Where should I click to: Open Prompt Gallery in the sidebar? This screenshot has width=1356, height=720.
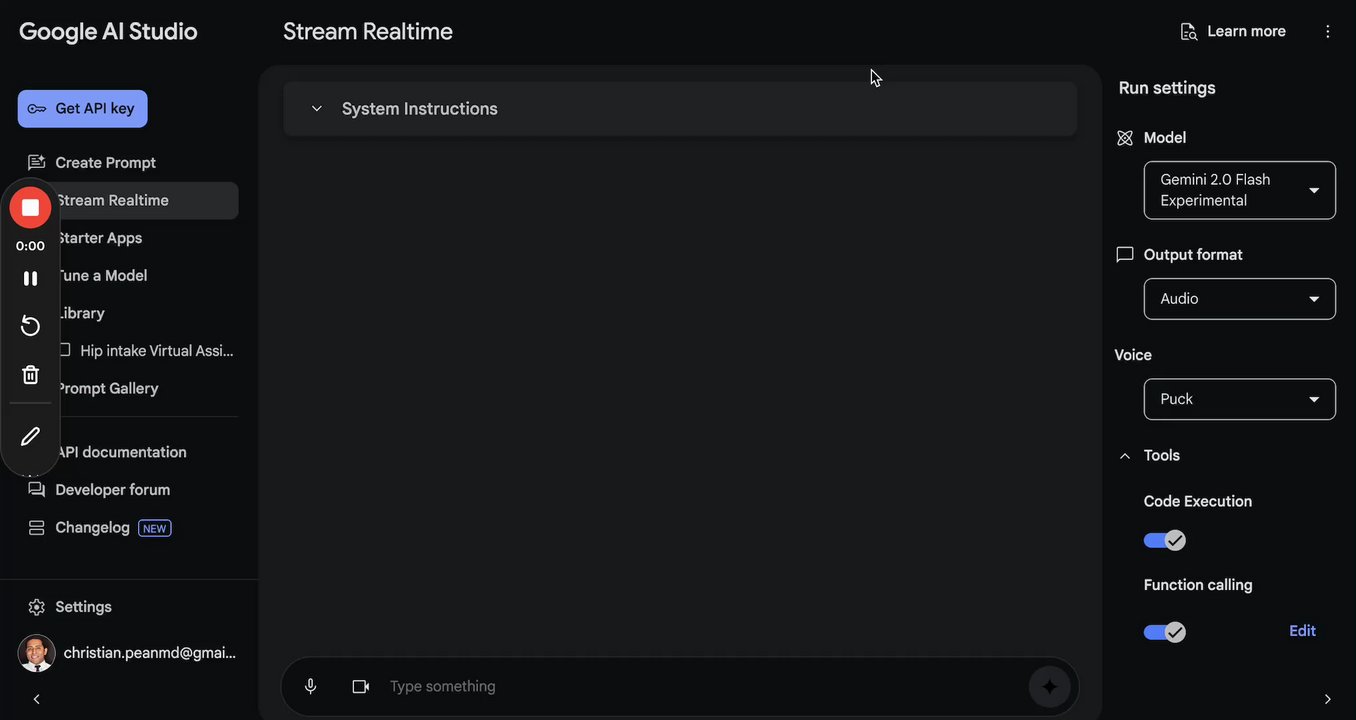tap(107, 388)
